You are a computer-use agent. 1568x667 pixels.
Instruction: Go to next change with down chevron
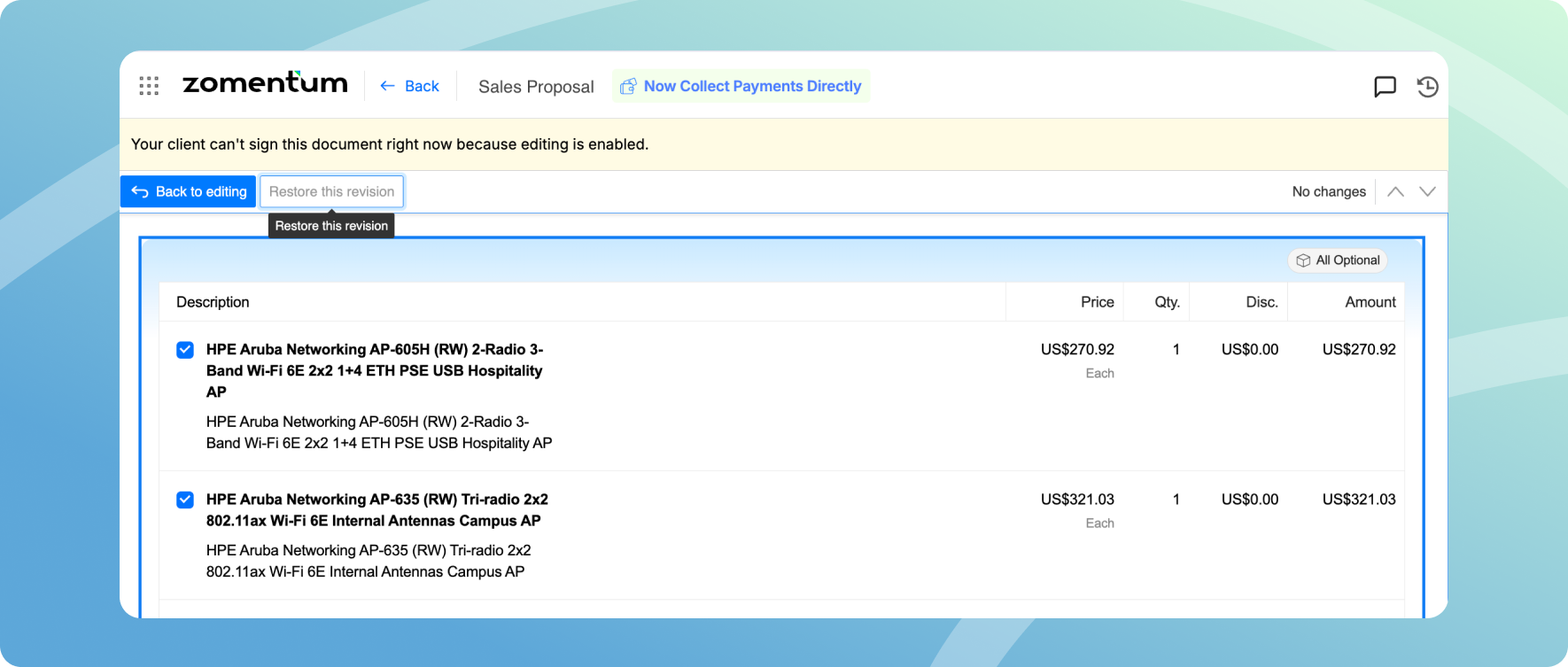tap(1427, 191)
